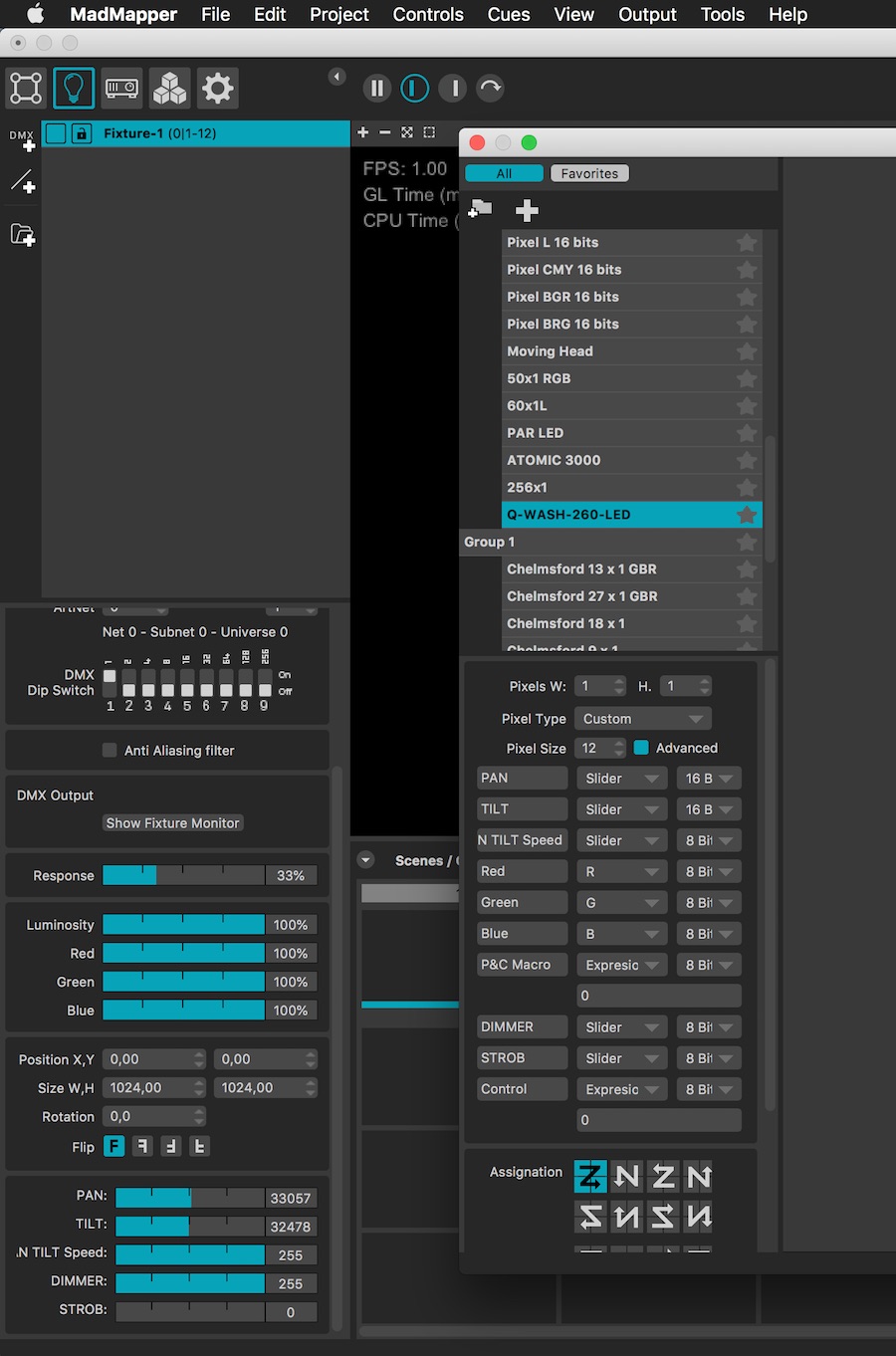Favorite the PAR LED star

[x=747, y=433]
